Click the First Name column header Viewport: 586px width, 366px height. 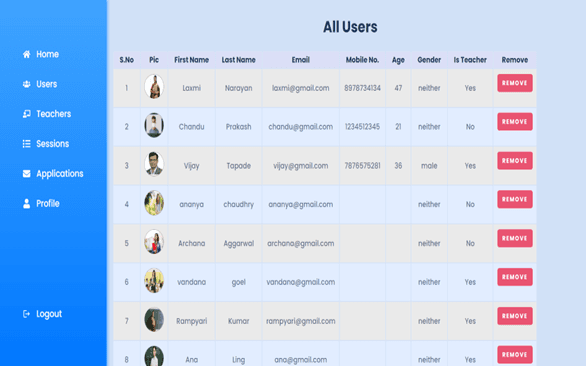click(191, 60)
